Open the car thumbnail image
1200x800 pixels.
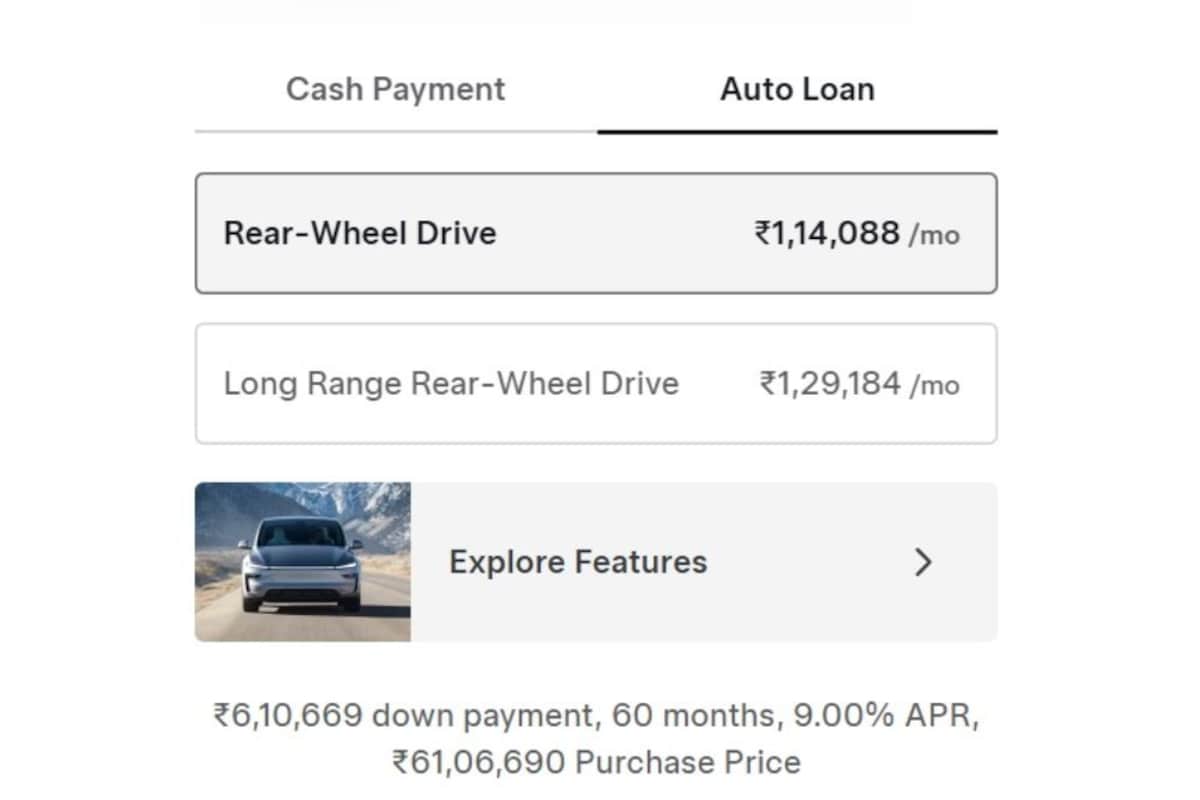click(x=302, y=562)
